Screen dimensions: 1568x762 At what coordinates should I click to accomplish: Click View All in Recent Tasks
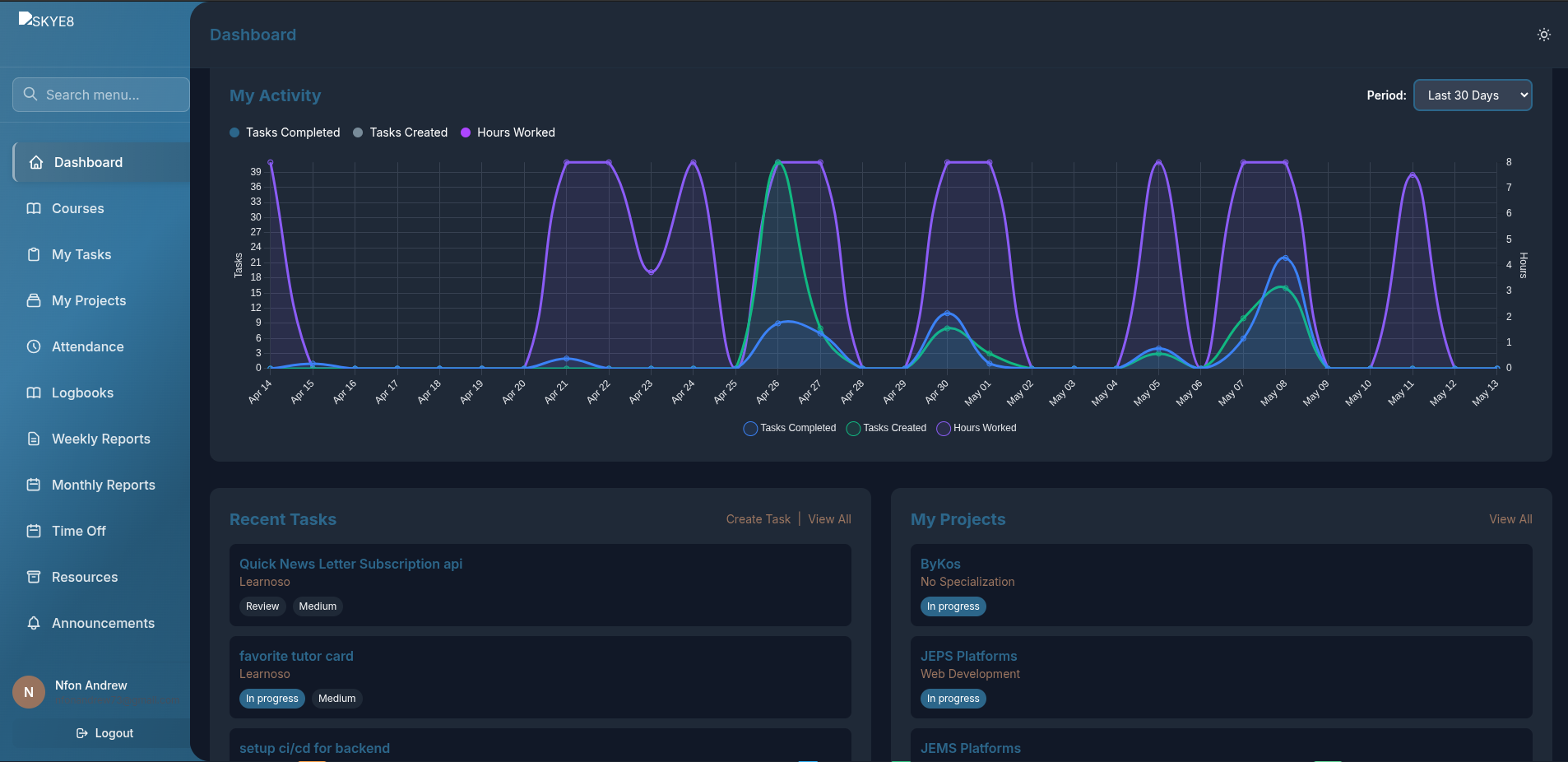pos(829,519)
